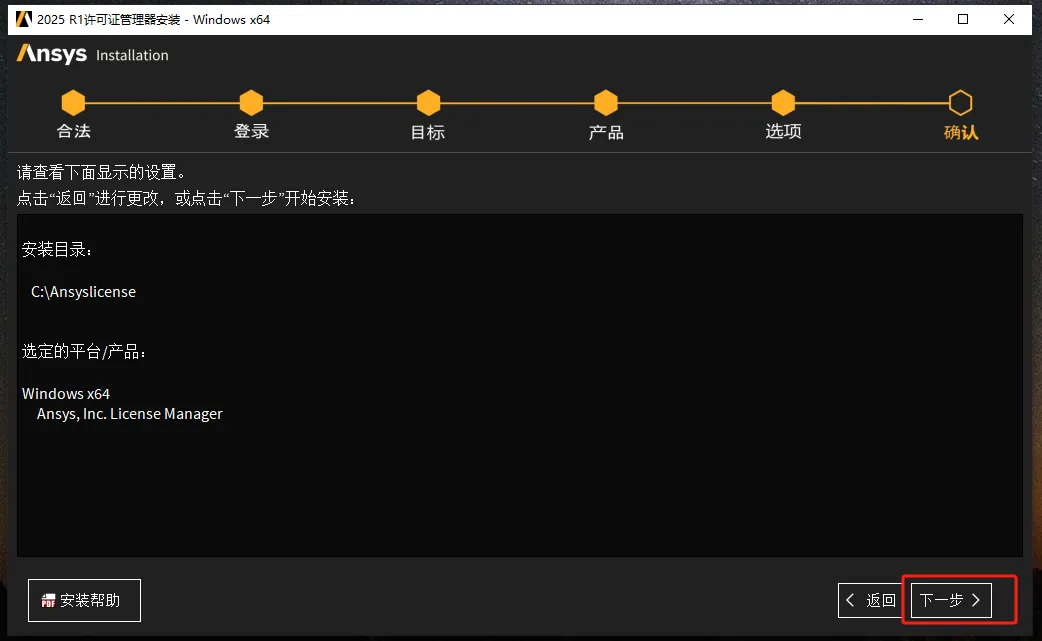The image size is (1042, 641).
Task: Click the Ansys logo in header
Action: (x=52, y=54)
